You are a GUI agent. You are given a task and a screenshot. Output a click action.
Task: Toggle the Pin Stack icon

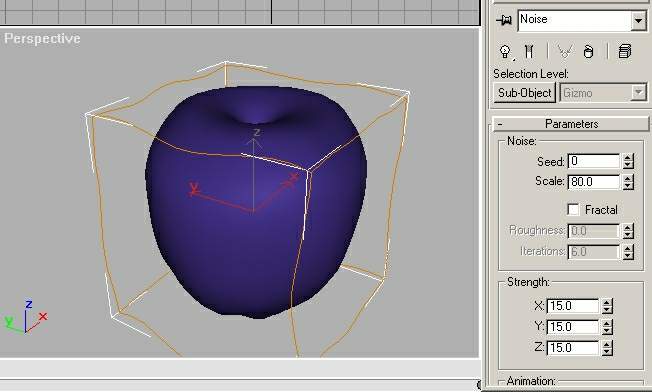[x=504, y=20]
